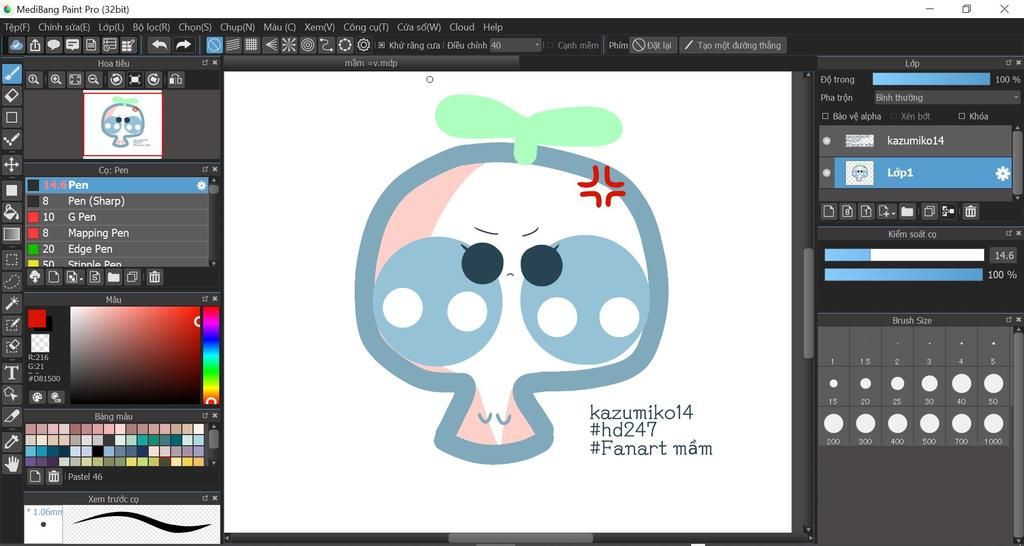
Task: Pick a hue from the rainbow strip
Action: (211, 355)
